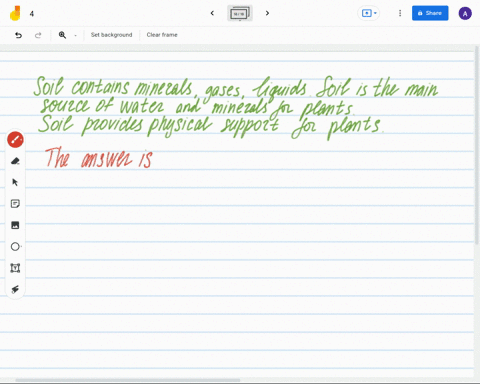Click Set background
Image resolution: width=480 pixels, height=384 pixels.
click(111, 35)
